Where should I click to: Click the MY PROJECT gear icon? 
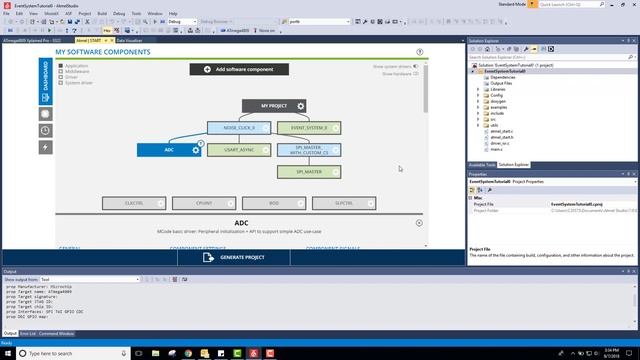click(x=301, y=106)
